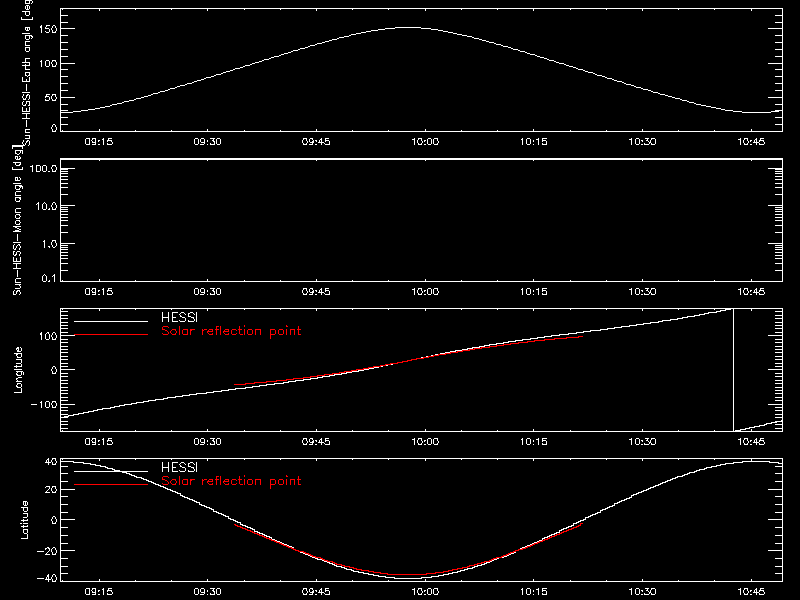The image size is (800, 600).
Task: Click the 09:45 time label under Longitude plot
Action: pyautogui.click(x=316, y=442)
